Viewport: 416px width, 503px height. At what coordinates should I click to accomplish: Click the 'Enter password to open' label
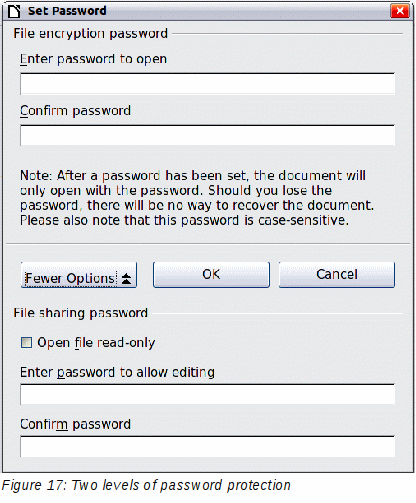pos(93,59)
